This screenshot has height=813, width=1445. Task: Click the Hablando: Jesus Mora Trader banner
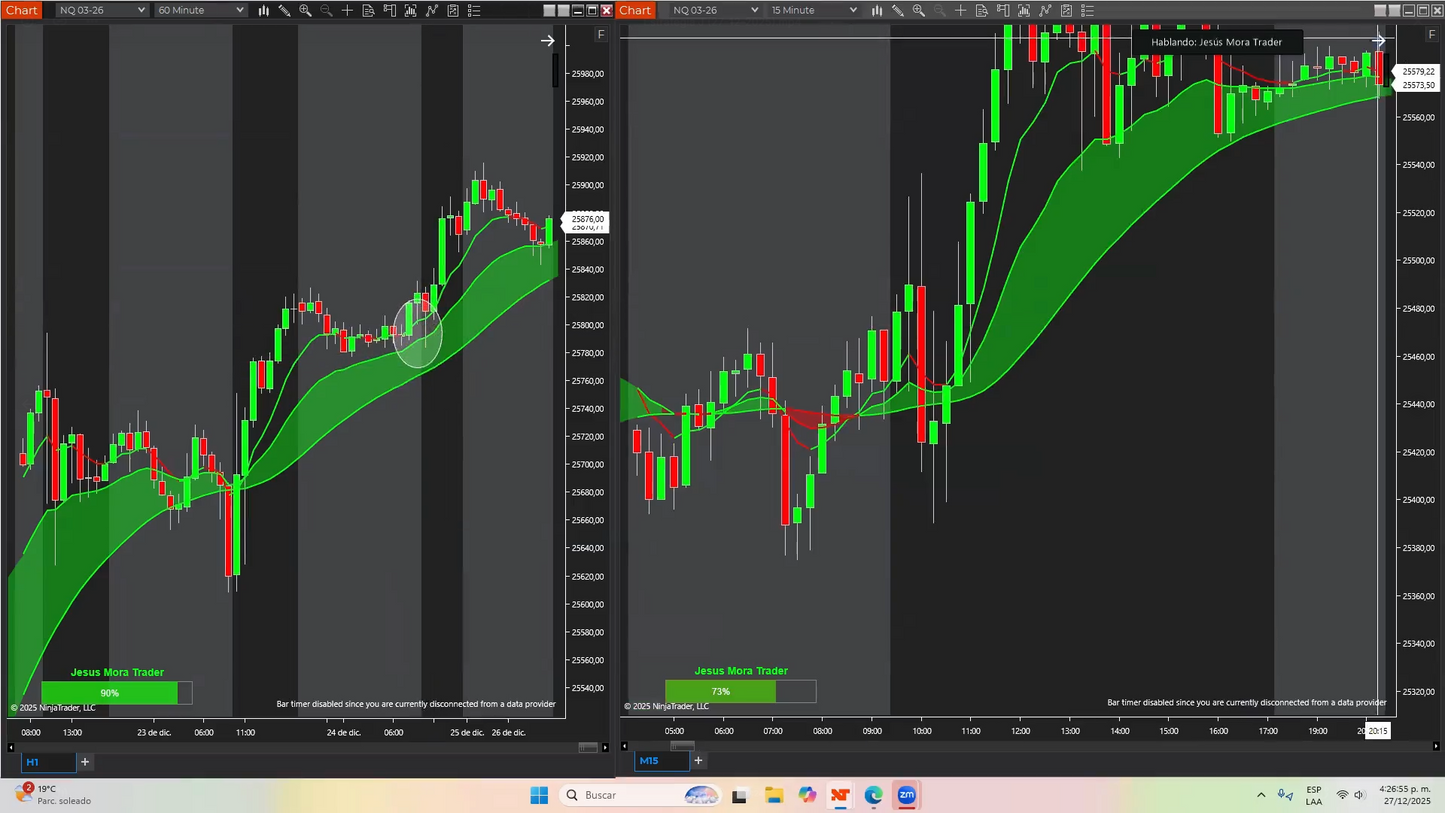coord(1216,42)
